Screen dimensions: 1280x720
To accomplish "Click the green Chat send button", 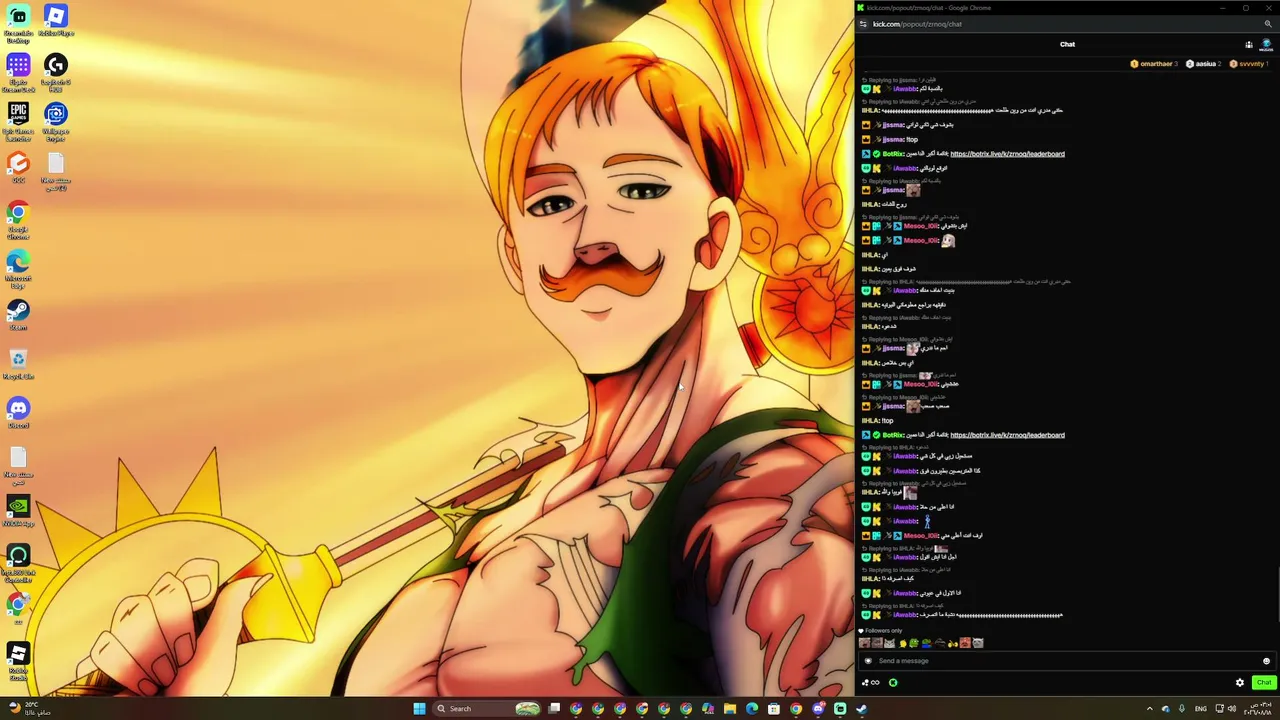I will point(1264,683).
